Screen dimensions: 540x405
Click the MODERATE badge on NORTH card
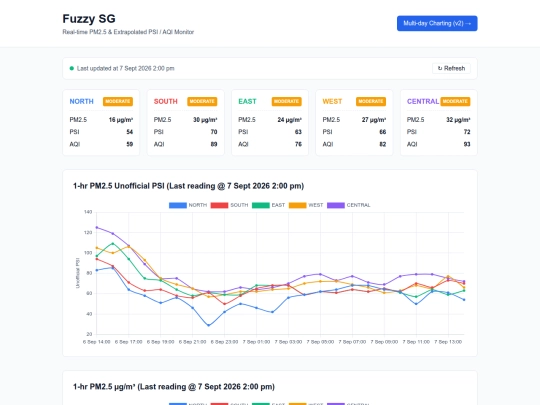[118, 101]
